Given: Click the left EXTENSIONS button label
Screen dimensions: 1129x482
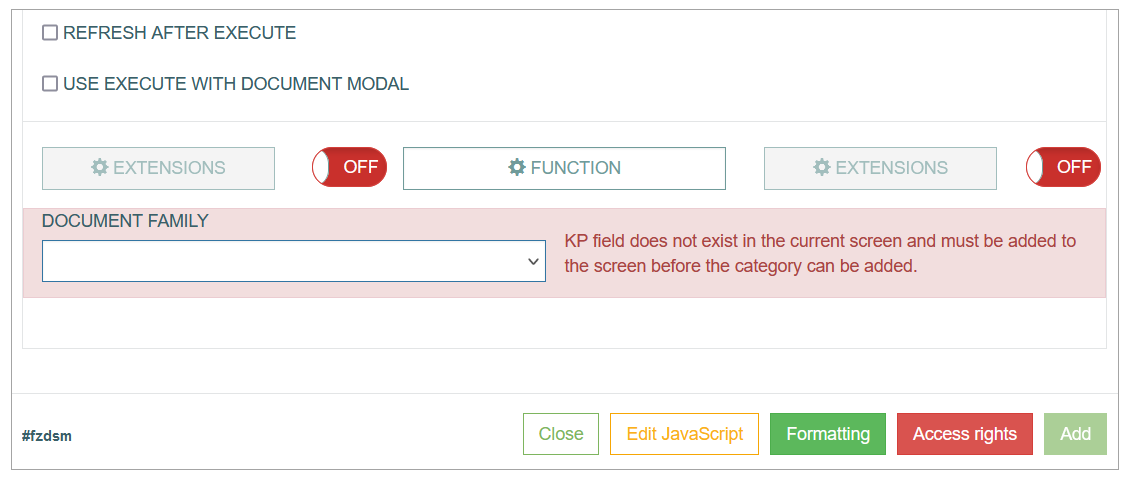Looking at the screenshot, I should (169, 168).
